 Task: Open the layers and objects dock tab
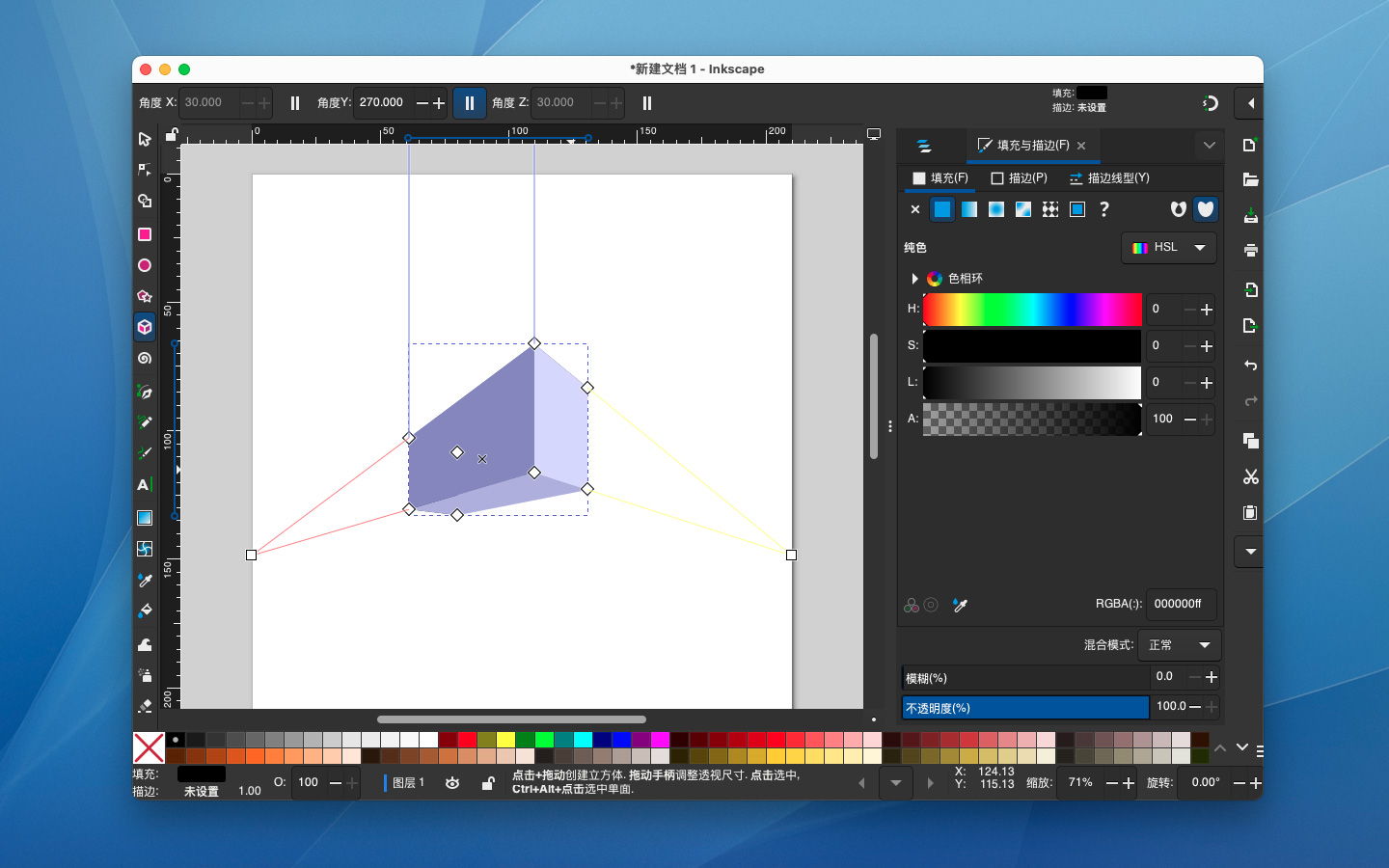[x=924, y=146]
